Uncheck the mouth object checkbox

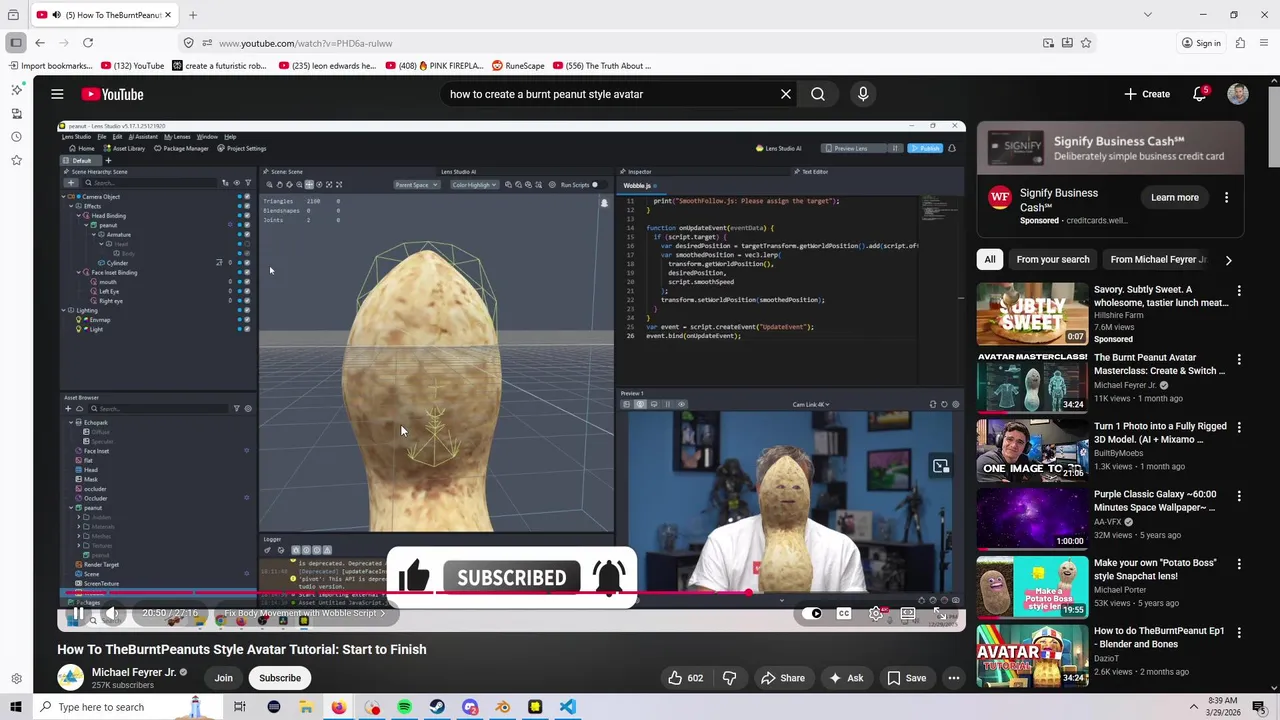[x=247, y=282]
